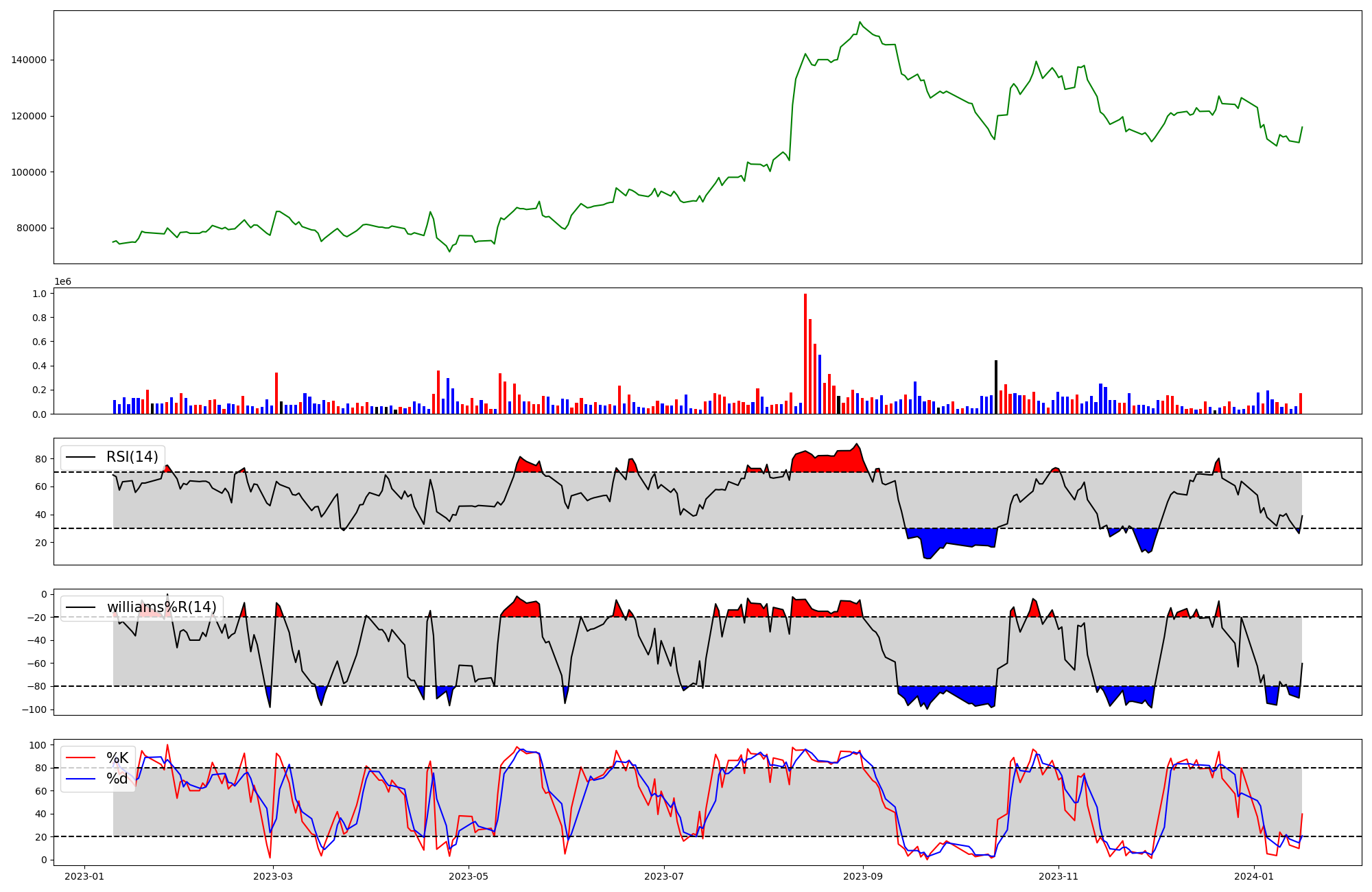1372x892 pixels.
Task: Click the 2023-11 date tick label
Action: [x=1058, y=876]
